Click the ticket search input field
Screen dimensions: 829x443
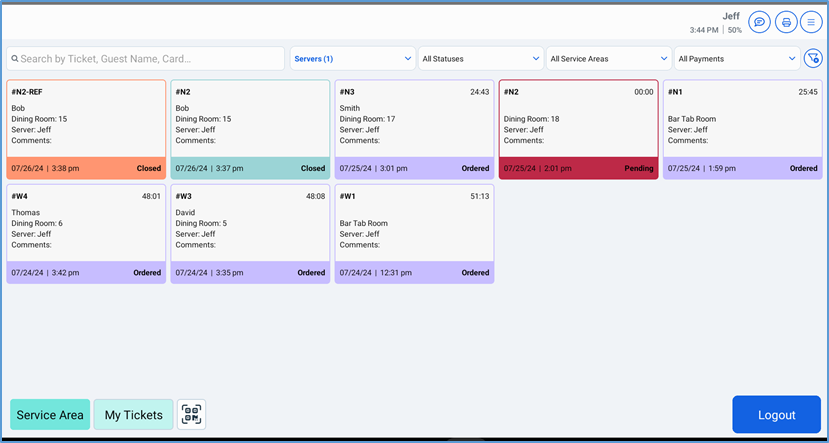[150, 59]
